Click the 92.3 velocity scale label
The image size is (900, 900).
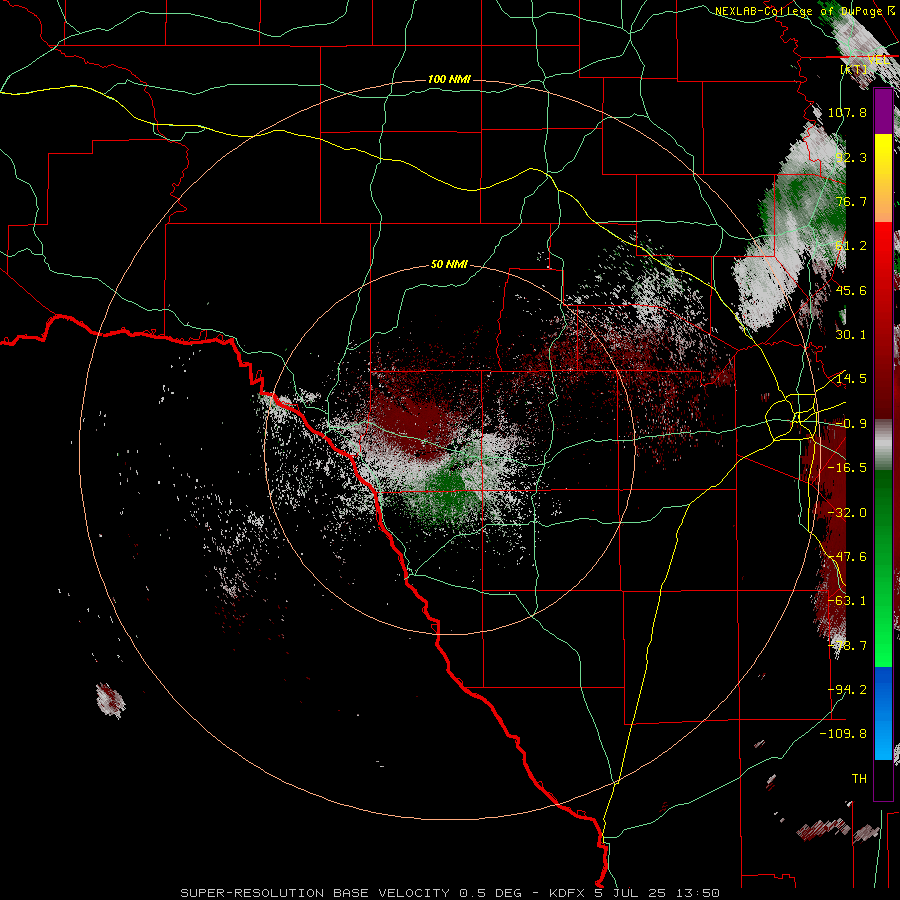pyautogui.click(x=851, y=157)
